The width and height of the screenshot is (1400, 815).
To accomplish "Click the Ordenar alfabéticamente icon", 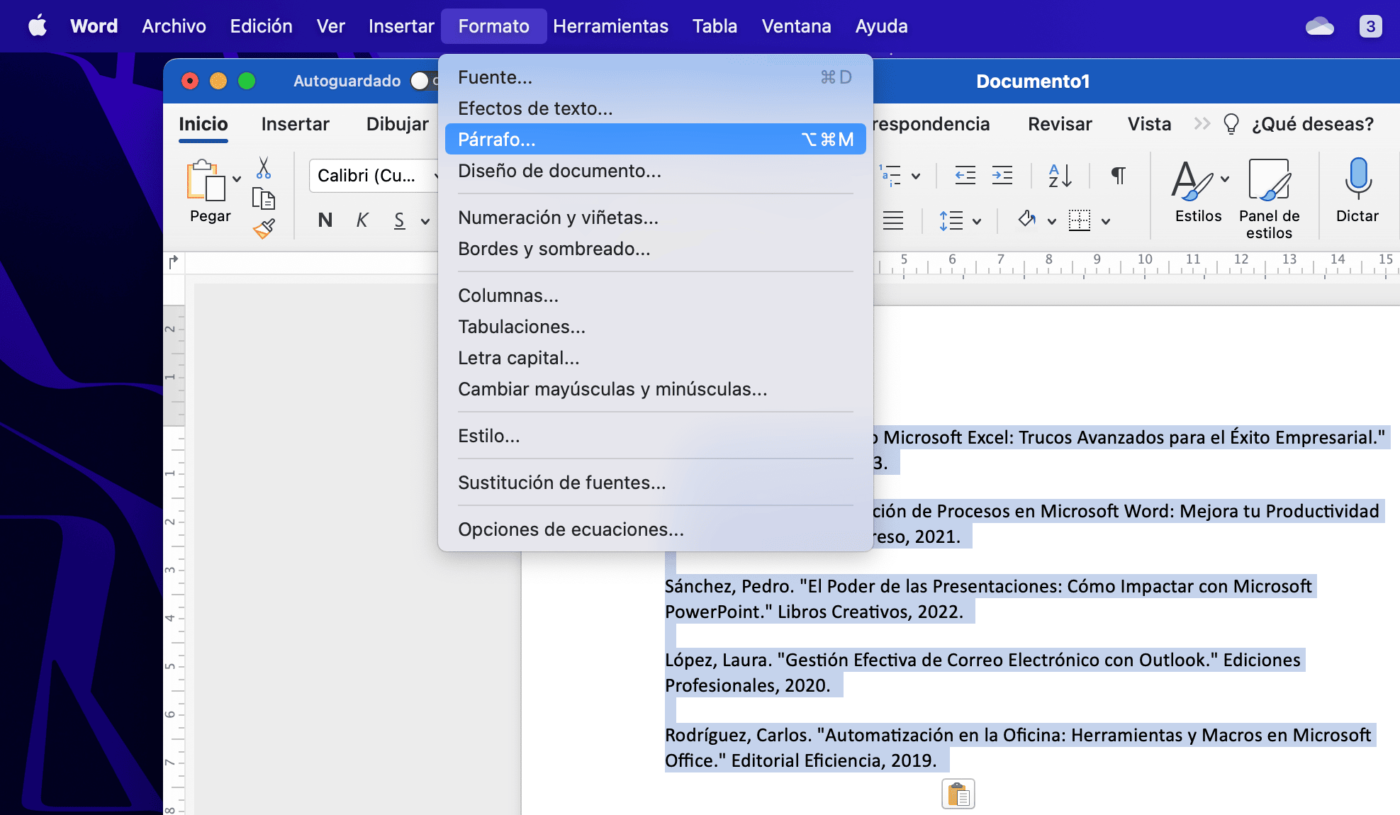I will coord(1059,175).
